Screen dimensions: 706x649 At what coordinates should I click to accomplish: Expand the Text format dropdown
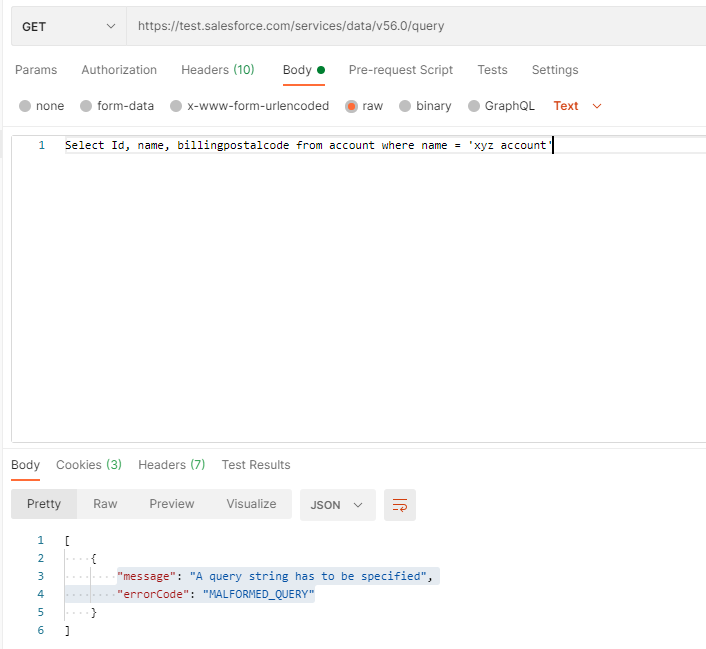tap(578, 106)
